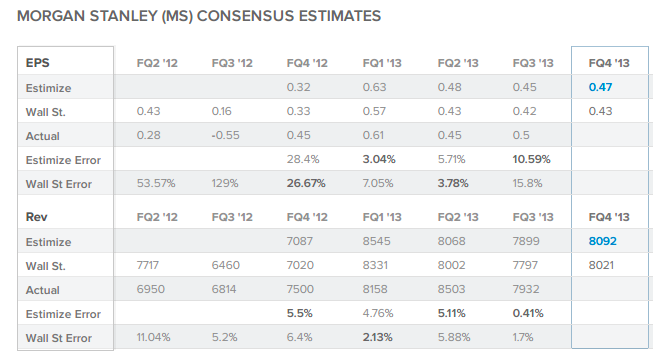This screenshot has height=364, width=653.
Task: Click the FQ4 '13 Estimize revenue value 8092
Action: click(x=602, y=241)
